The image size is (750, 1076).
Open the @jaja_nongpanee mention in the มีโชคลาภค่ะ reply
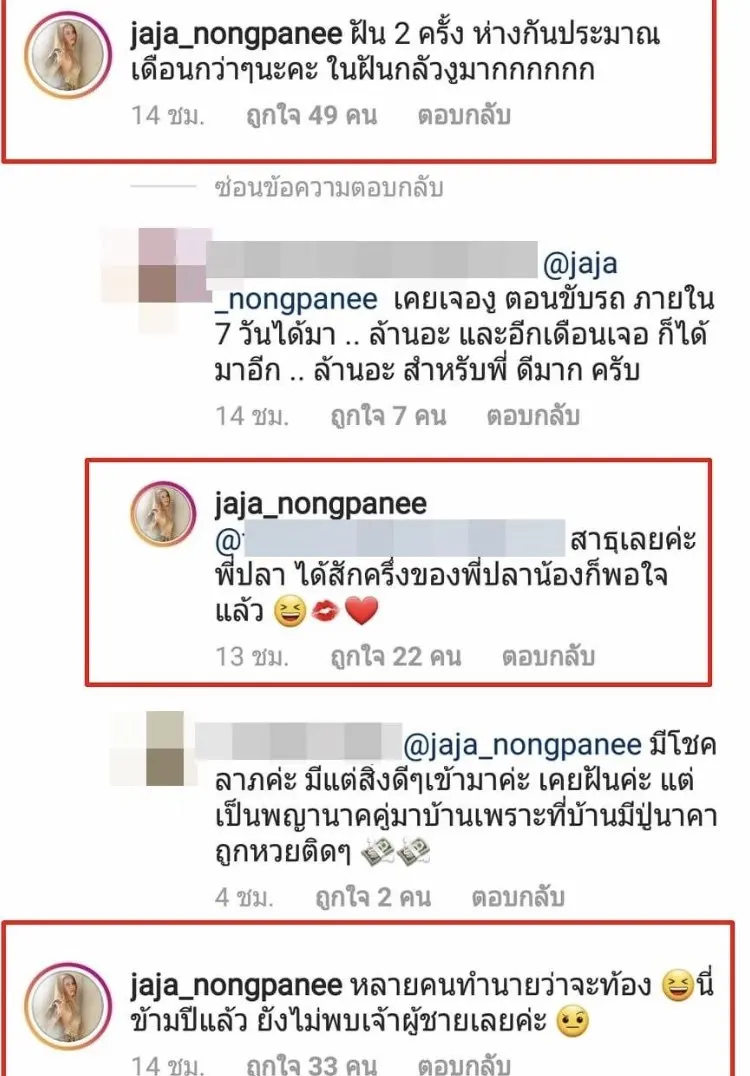(522, 745)
